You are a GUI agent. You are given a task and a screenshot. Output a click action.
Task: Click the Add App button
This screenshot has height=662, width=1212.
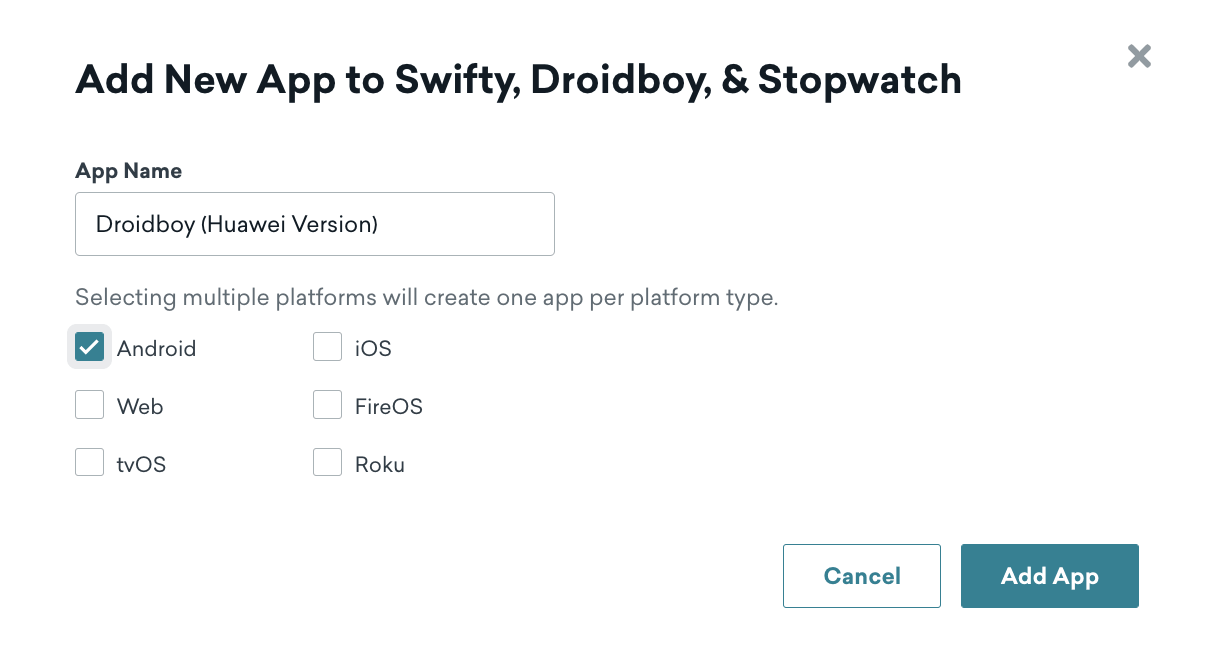tap(1050, 576)
